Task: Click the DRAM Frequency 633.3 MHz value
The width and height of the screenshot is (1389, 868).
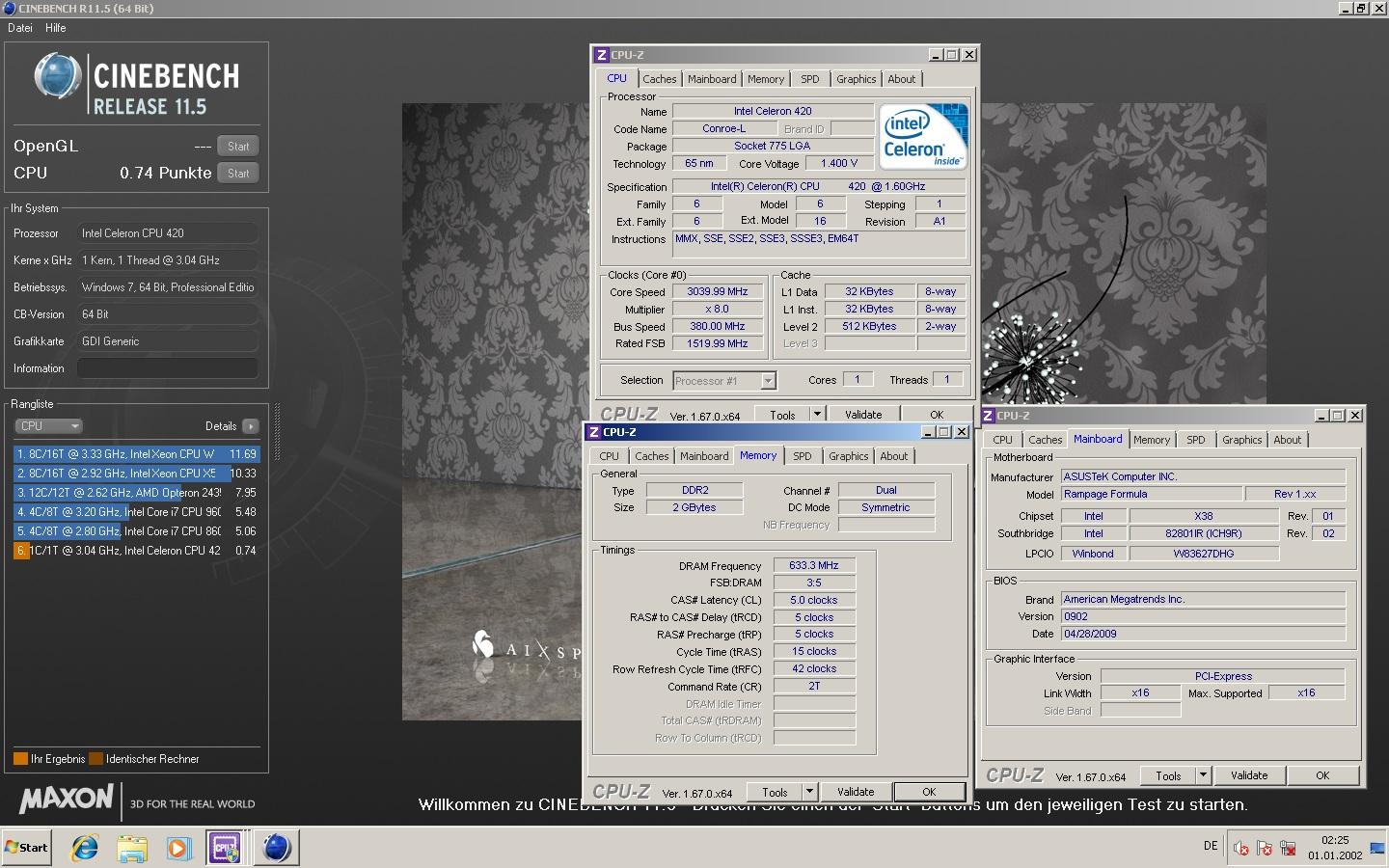Action: (814, 565)
